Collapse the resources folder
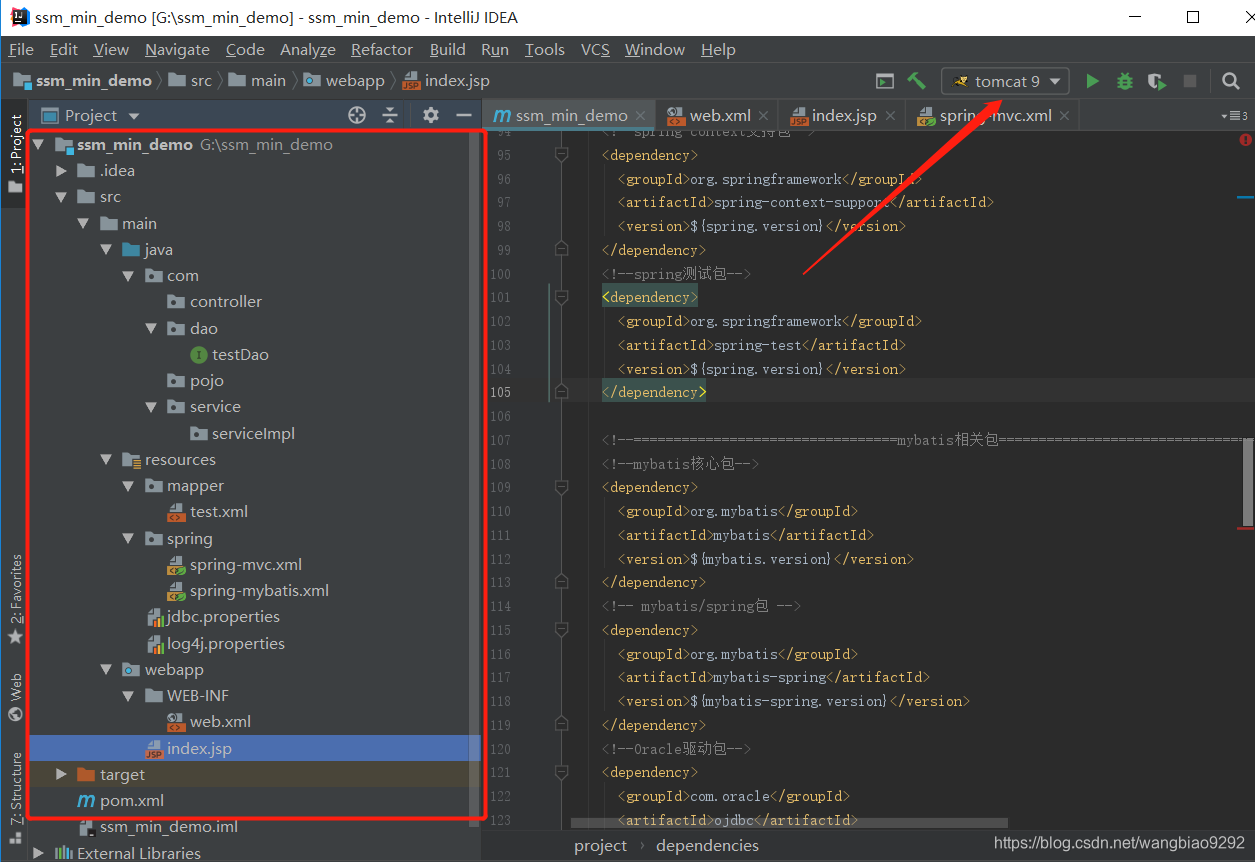 pos(107,460)
